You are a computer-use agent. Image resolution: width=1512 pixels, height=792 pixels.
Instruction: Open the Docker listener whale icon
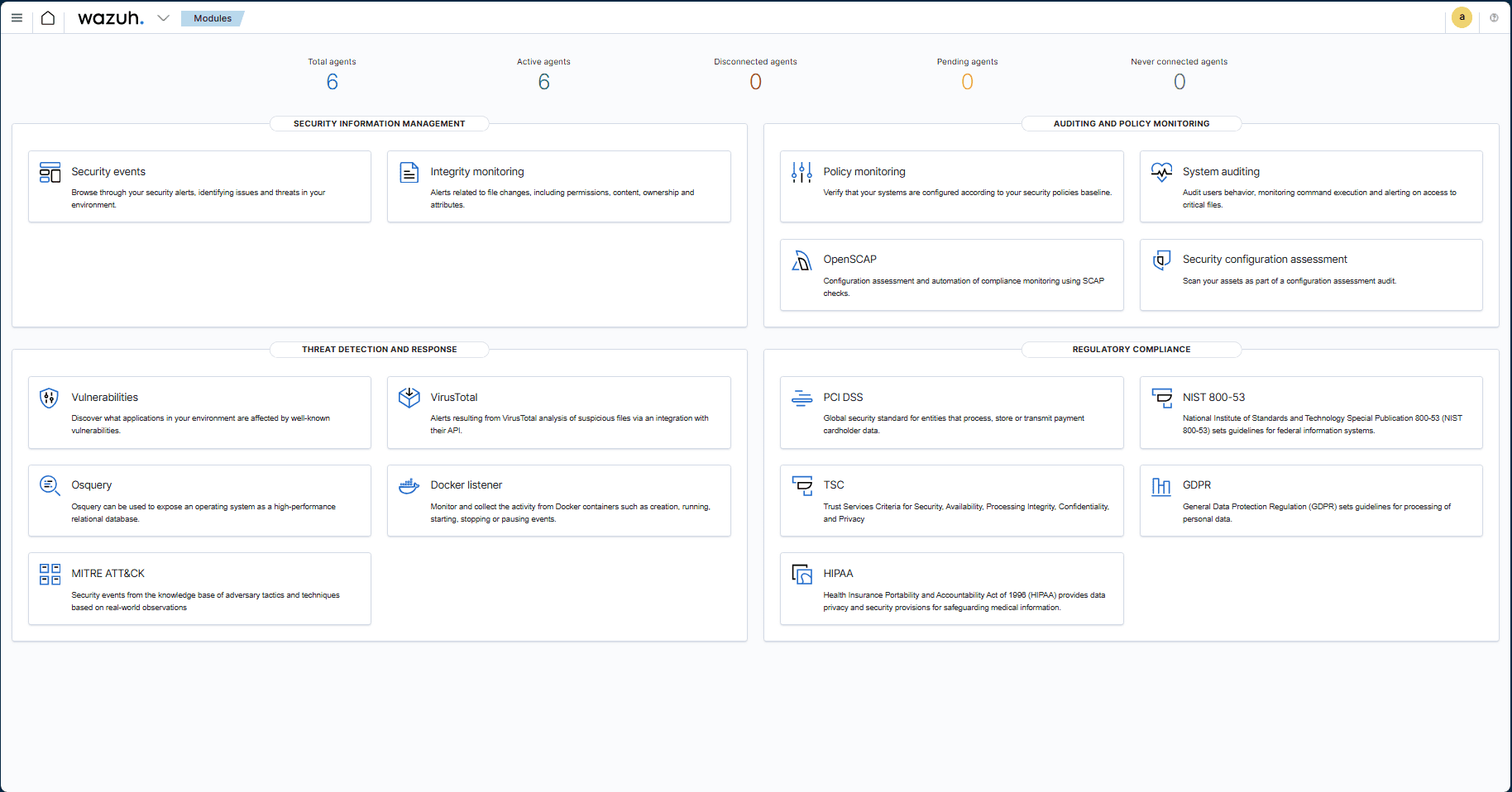click(409, 485)
